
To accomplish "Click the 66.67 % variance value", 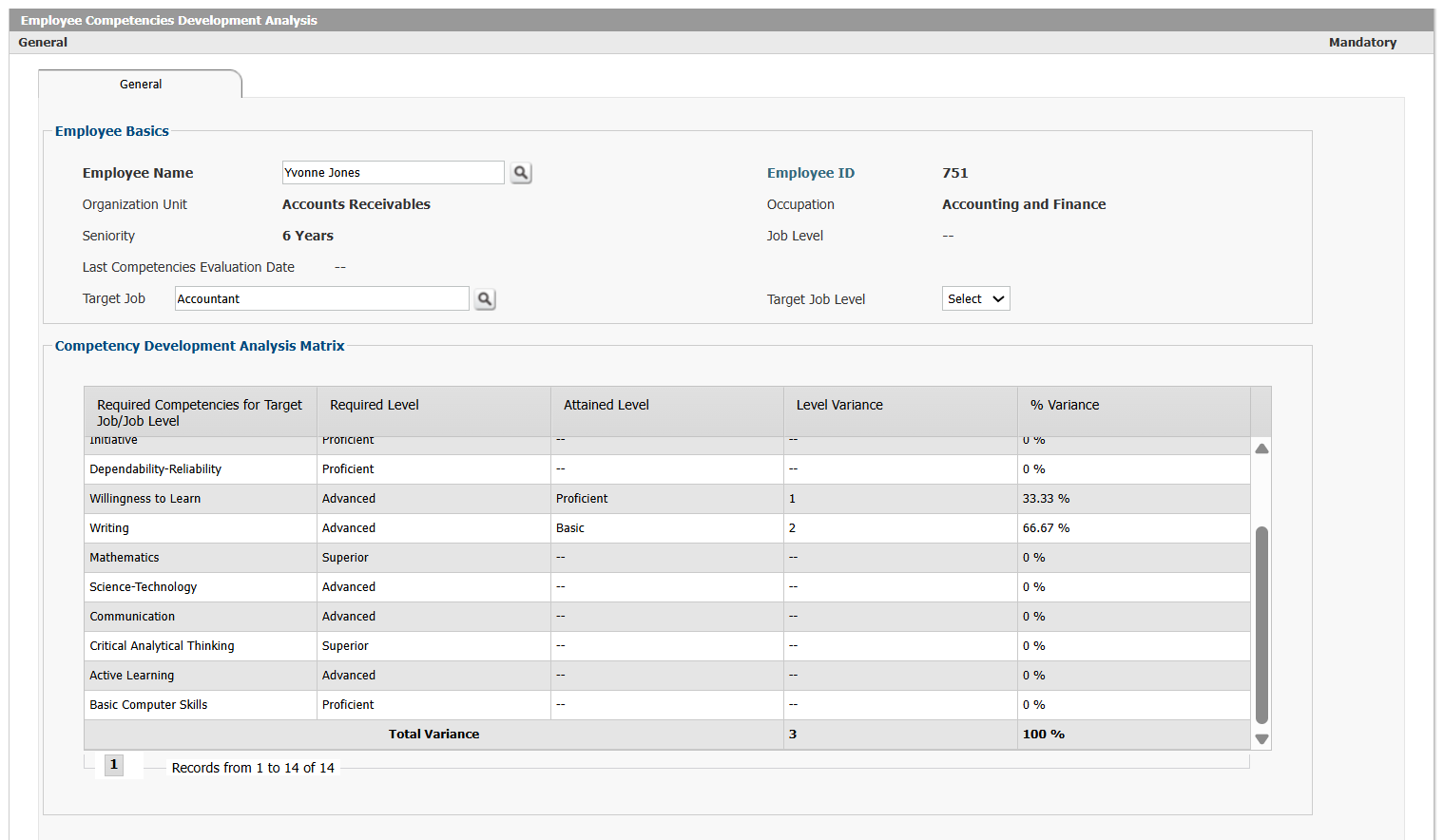I will (1046, 528).
